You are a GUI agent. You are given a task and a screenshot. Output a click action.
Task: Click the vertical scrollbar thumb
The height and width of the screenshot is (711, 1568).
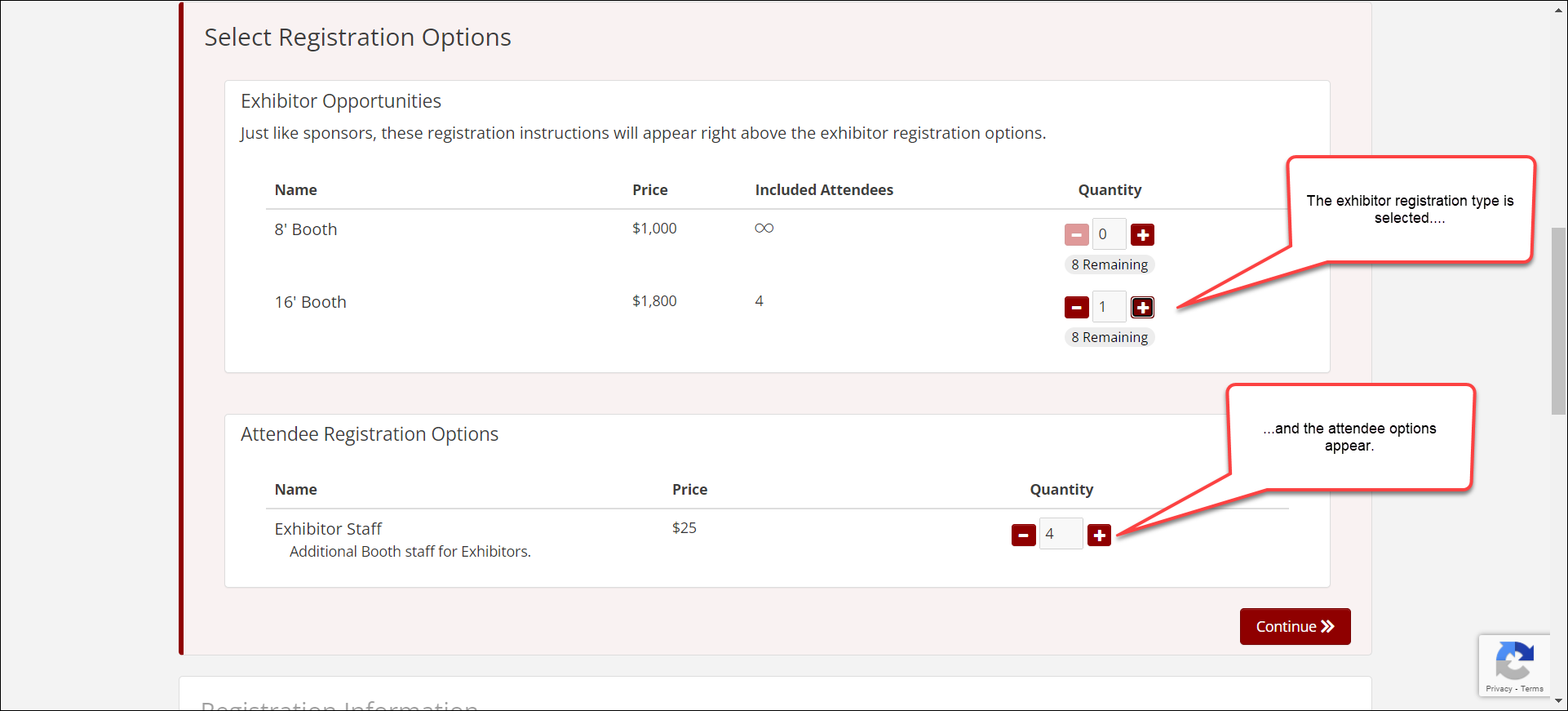(1559, 320)
